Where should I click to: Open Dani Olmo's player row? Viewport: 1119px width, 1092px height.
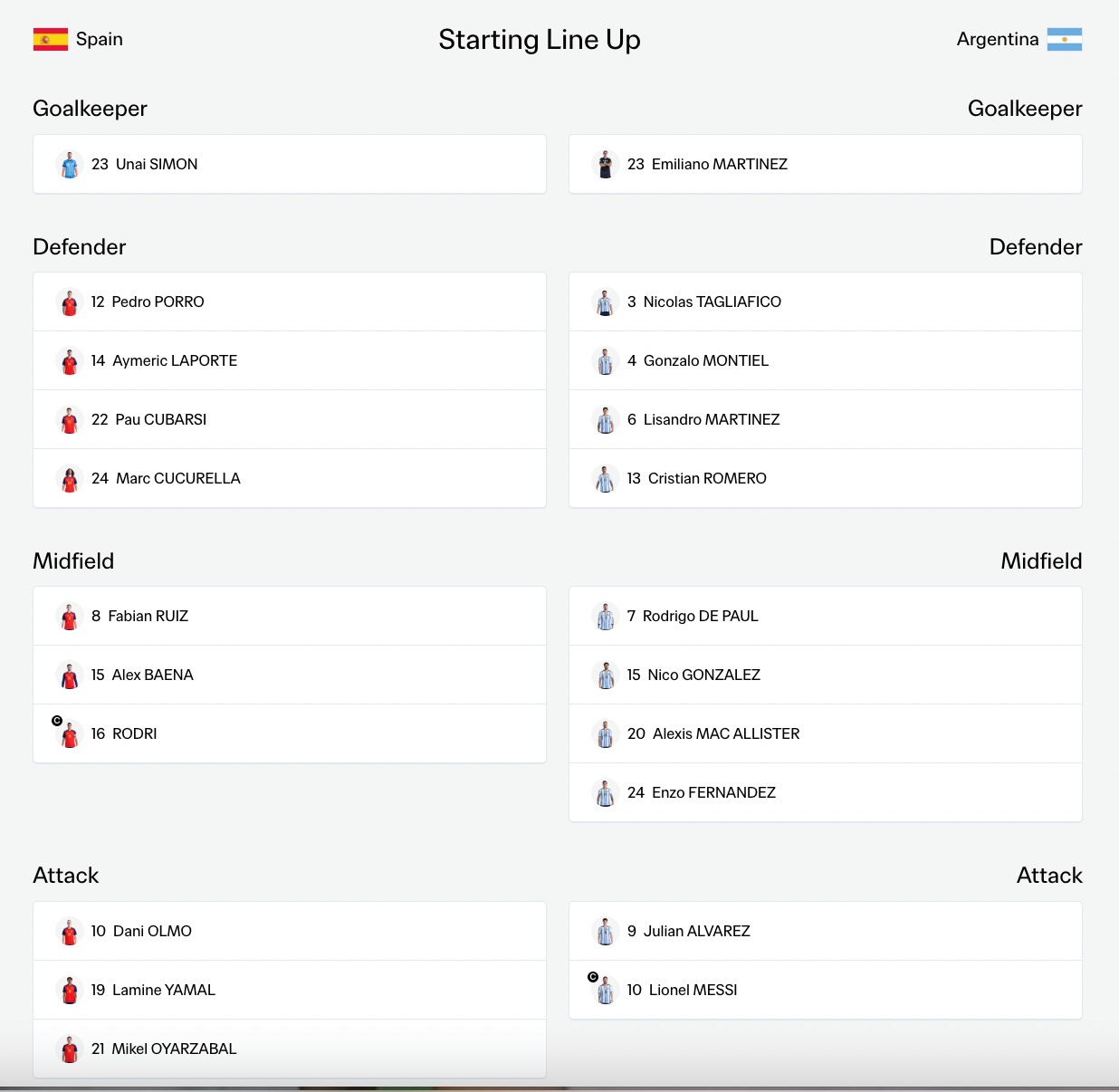(x=290, y=931)
